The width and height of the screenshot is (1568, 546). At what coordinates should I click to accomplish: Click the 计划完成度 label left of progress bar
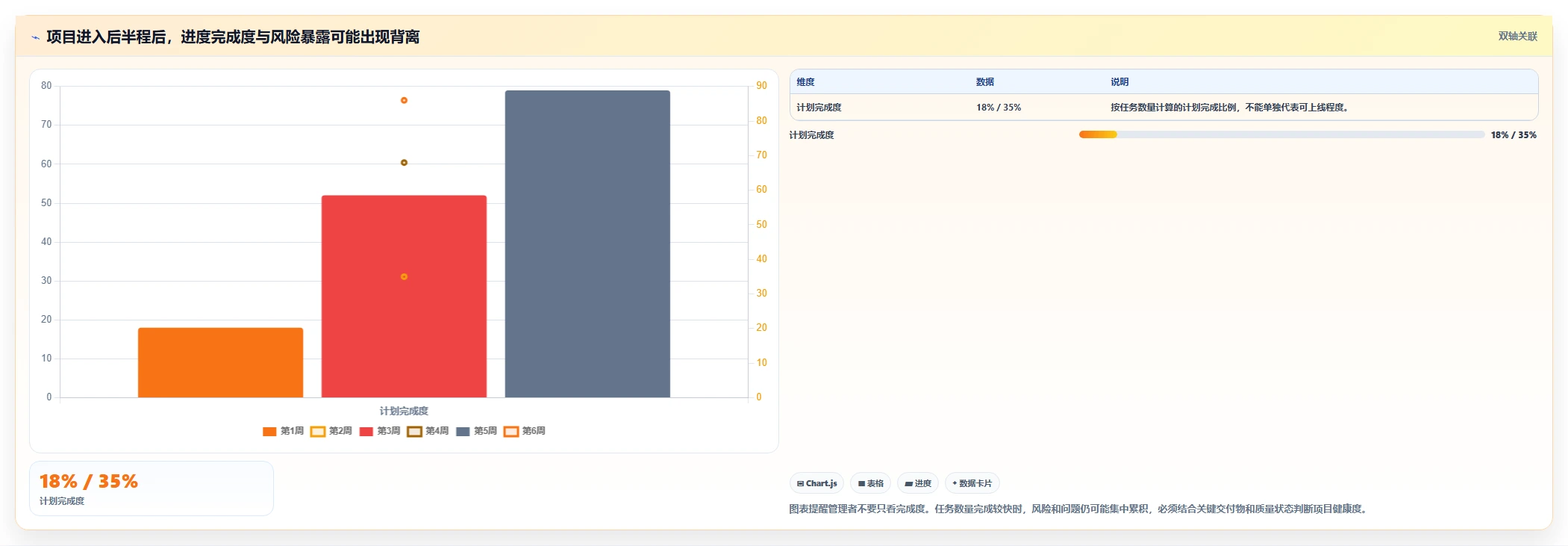click(x=812, y=135)
